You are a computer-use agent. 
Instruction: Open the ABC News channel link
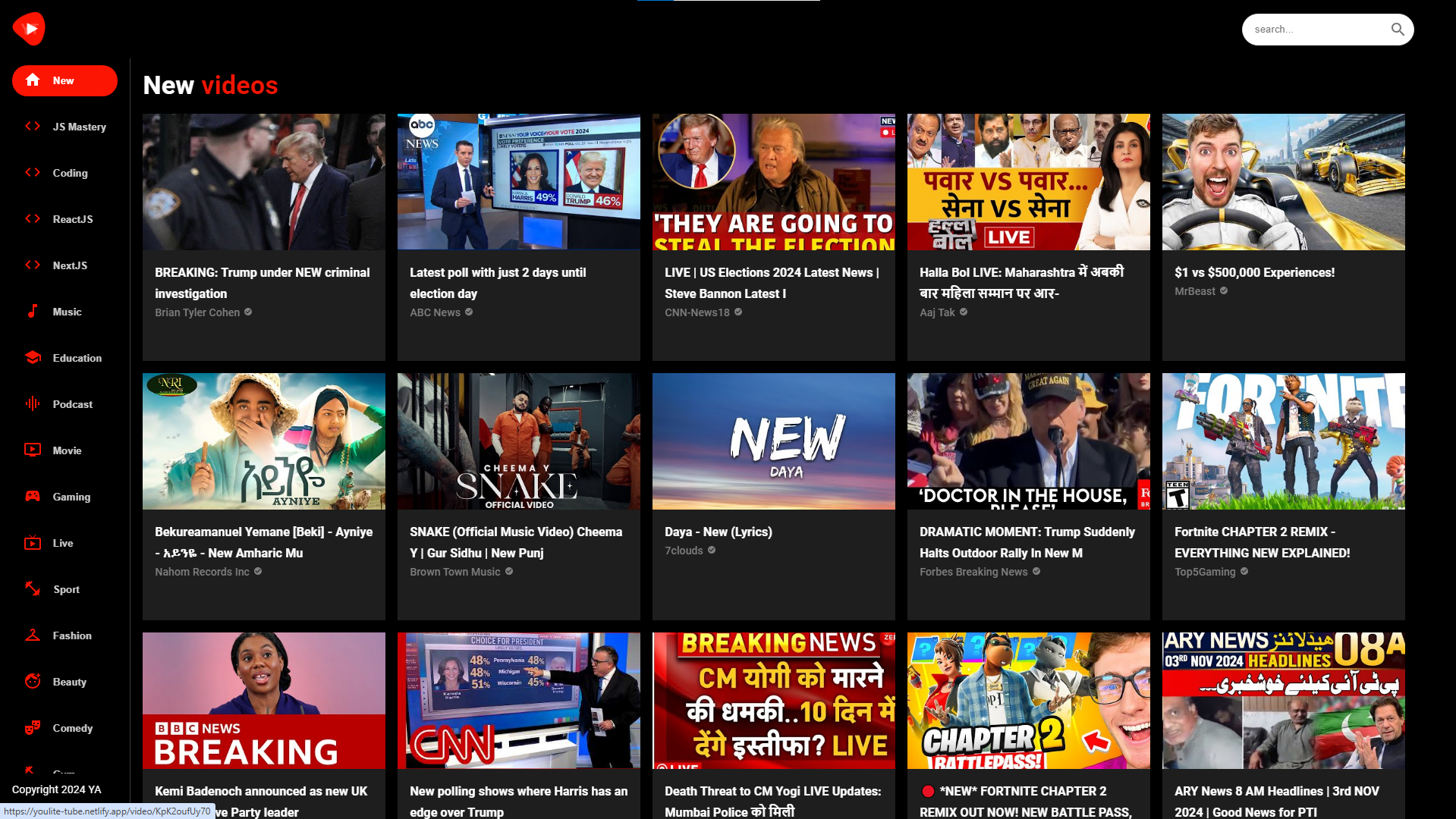[435, 312]
